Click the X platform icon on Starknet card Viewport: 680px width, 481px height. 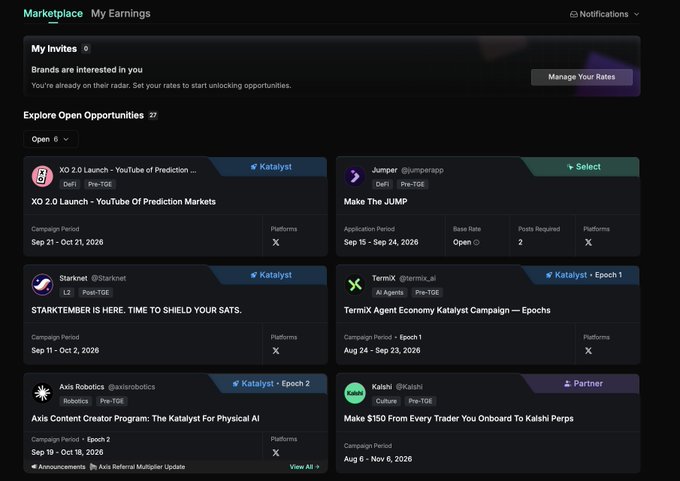(276, 351)
